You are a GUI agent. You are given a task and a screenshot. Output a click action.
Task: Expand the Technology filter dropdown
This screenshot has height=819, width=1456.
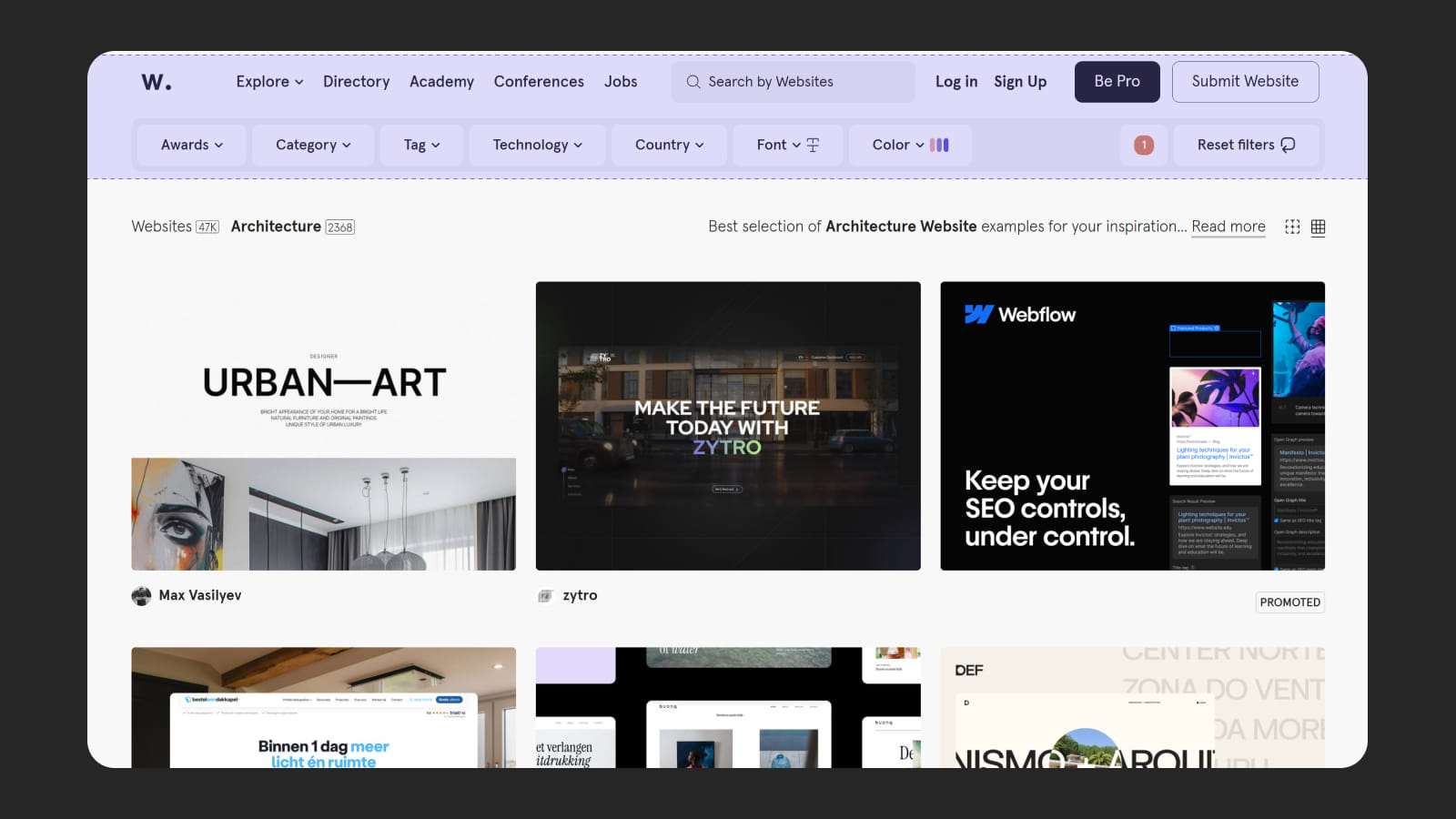pos(537,145)
